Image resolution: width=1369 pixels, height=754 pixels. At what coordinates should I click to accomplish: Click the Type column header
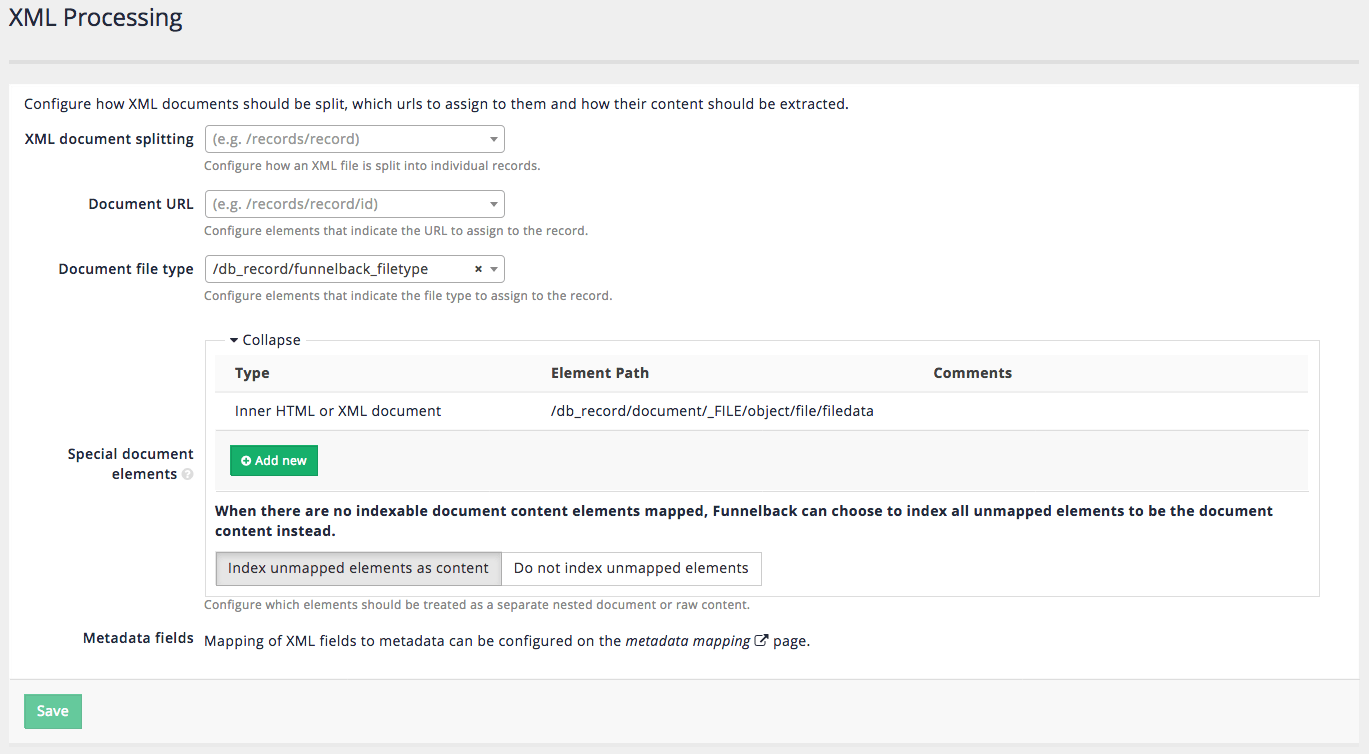[252, 372]
